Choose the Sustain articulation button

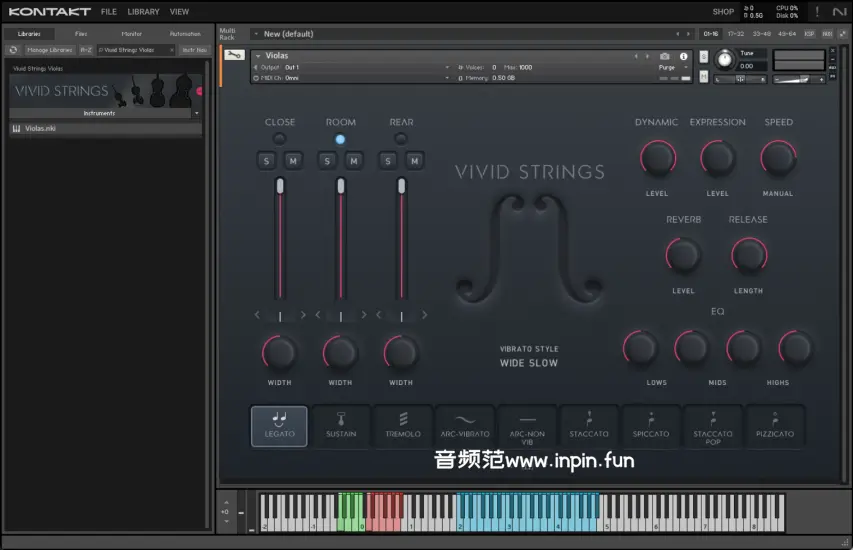point(341,425)
